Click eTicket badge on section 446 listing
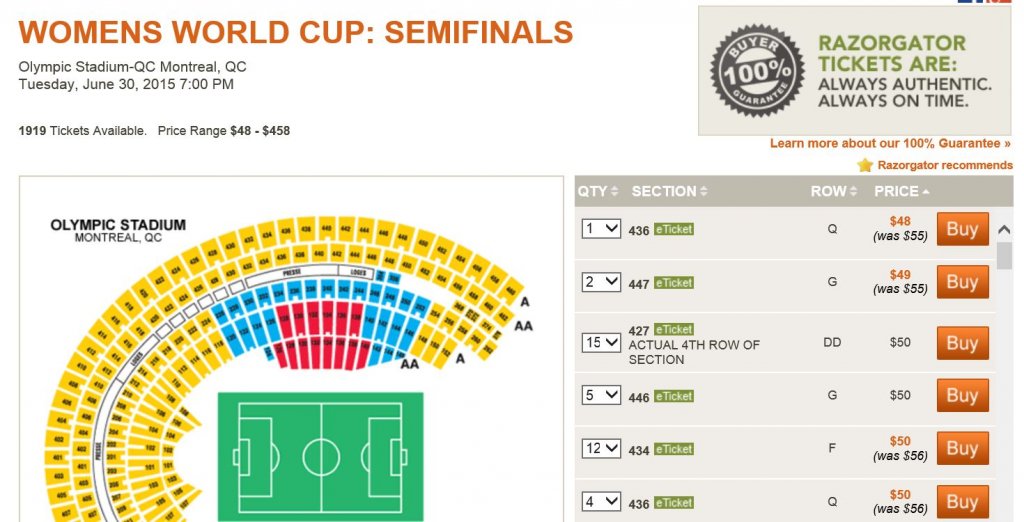1024x522 pixels. (674, 396)
